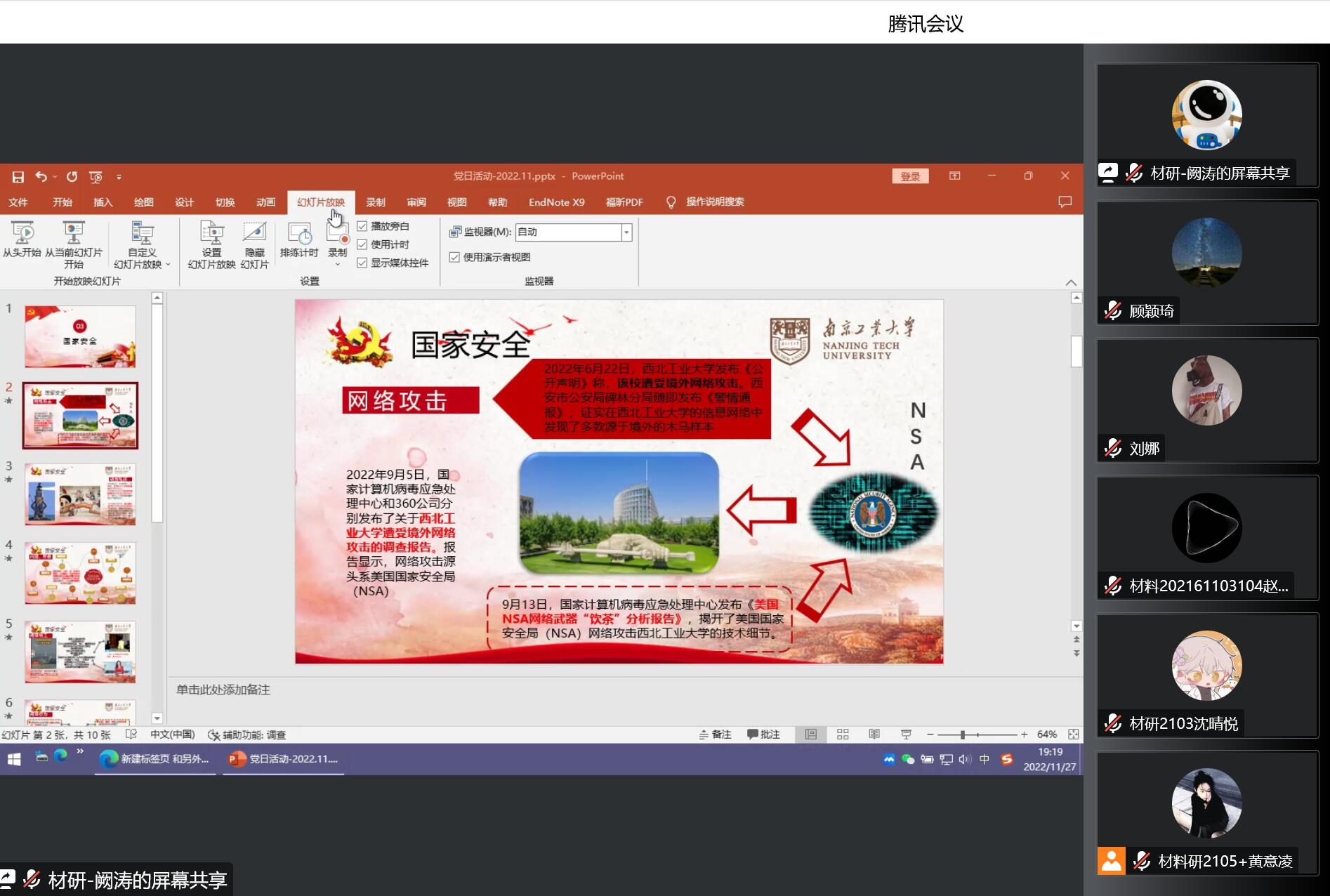Switch to slide sorter view icon
The image size is (1330, 896).
(x=843, y=734)
